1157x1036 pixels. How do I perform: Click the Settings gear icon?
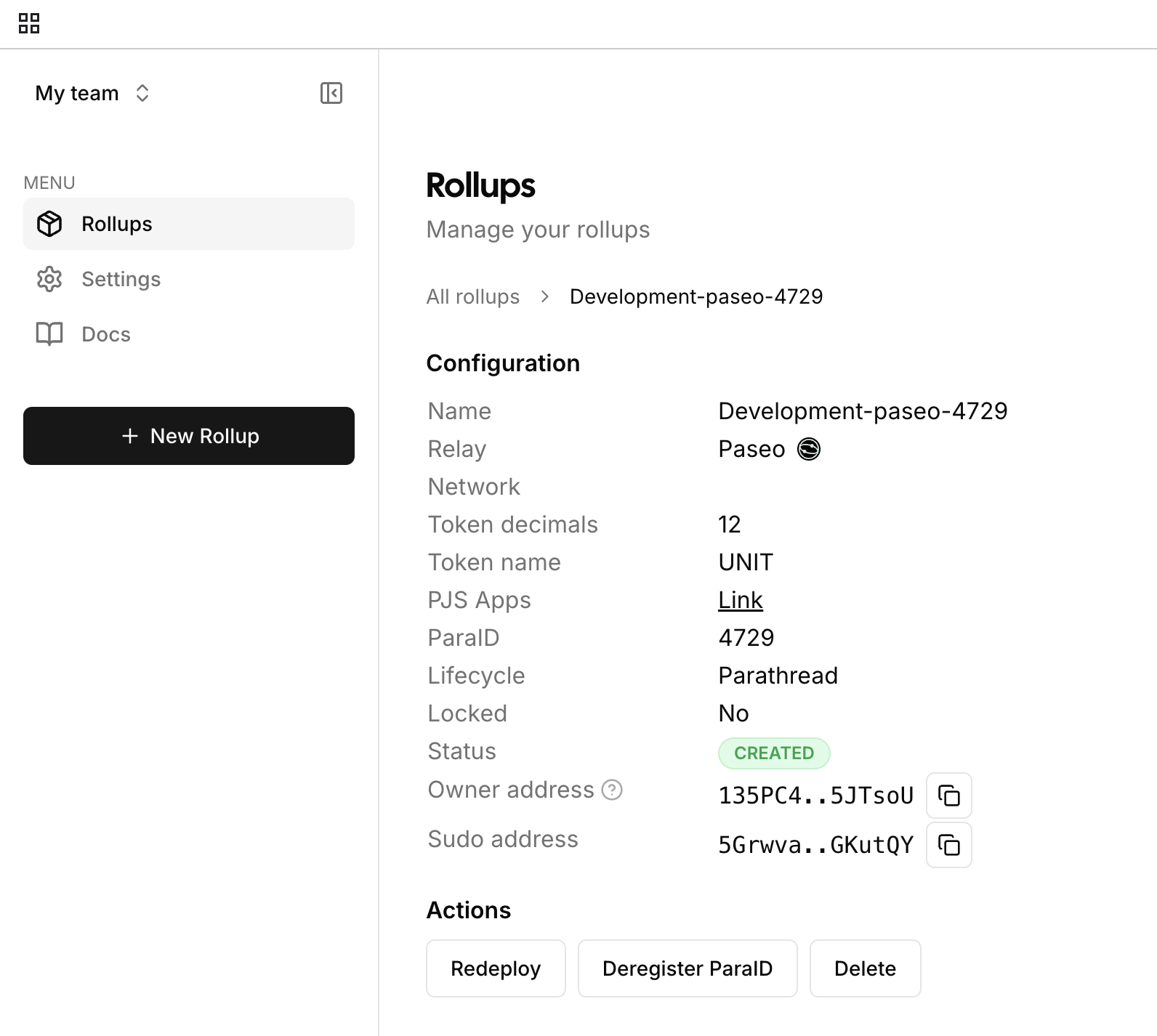(x=49, y=279)
